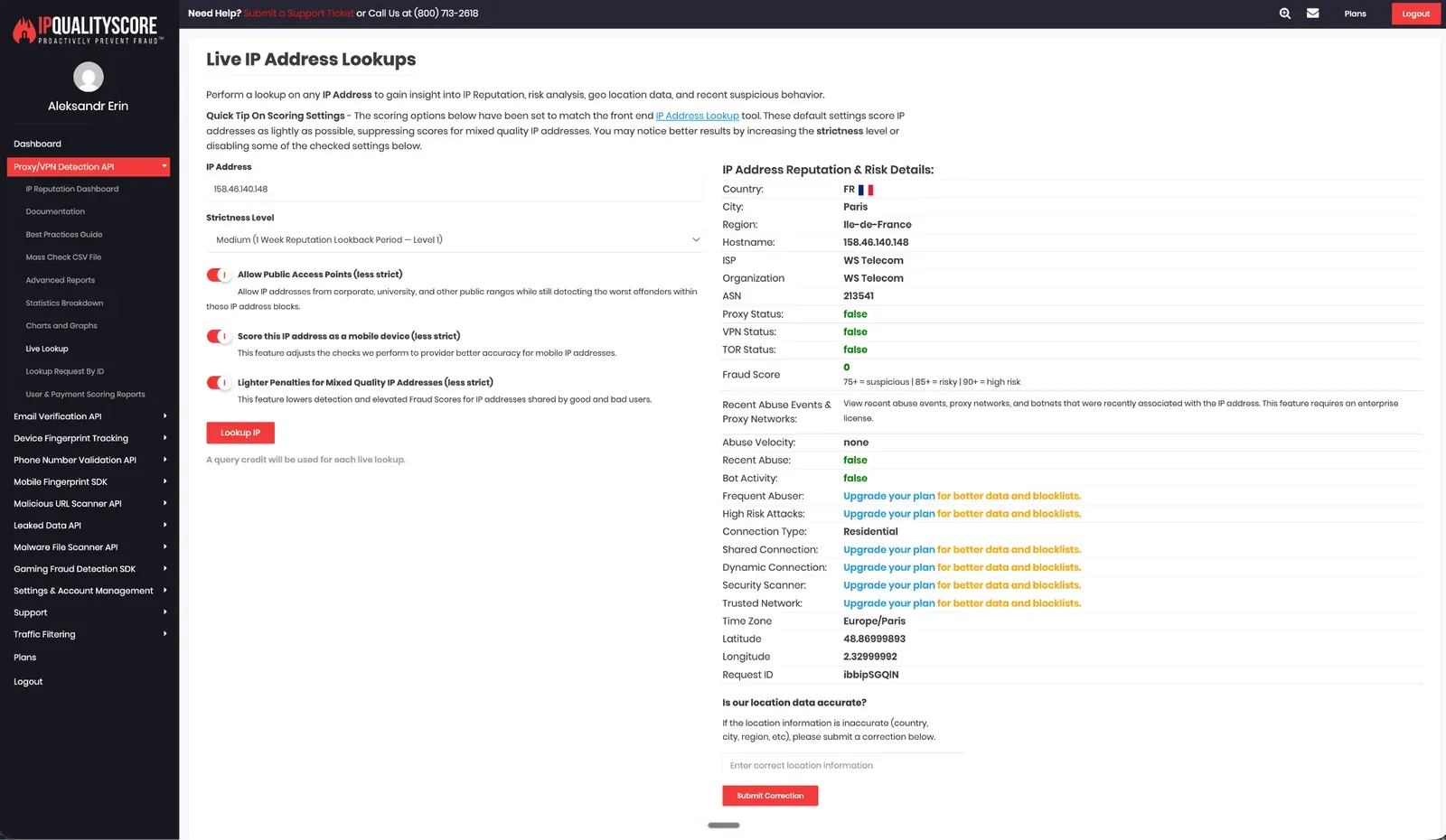Expand Device Fingerprint Tracking menu
This screenshot has width=1446, height=840.
(x=89, y=438)
